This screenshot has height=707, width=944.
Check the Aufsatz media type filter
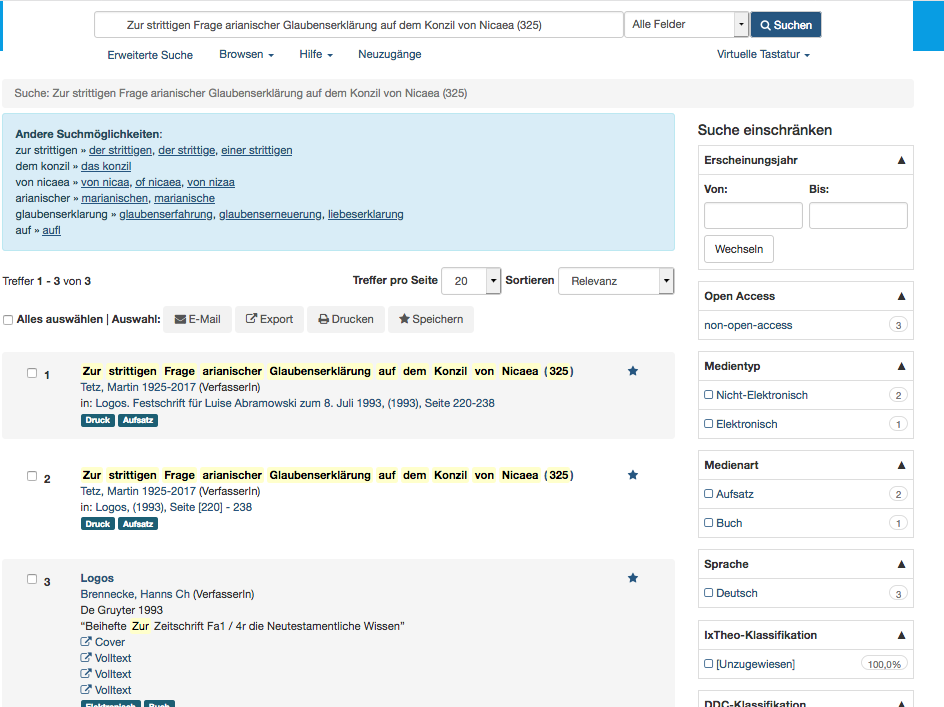point(709,494)
